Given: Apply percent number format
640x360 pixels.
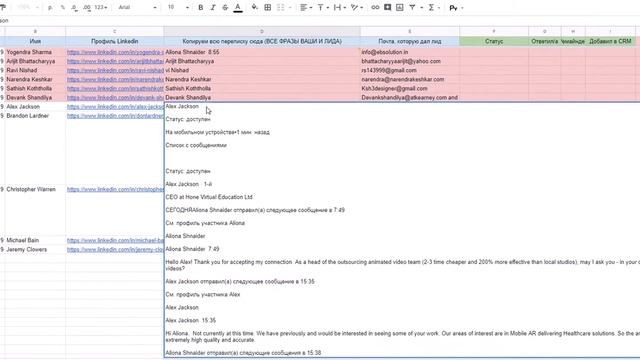Looking at the screenshot, I should click(62, 7).
